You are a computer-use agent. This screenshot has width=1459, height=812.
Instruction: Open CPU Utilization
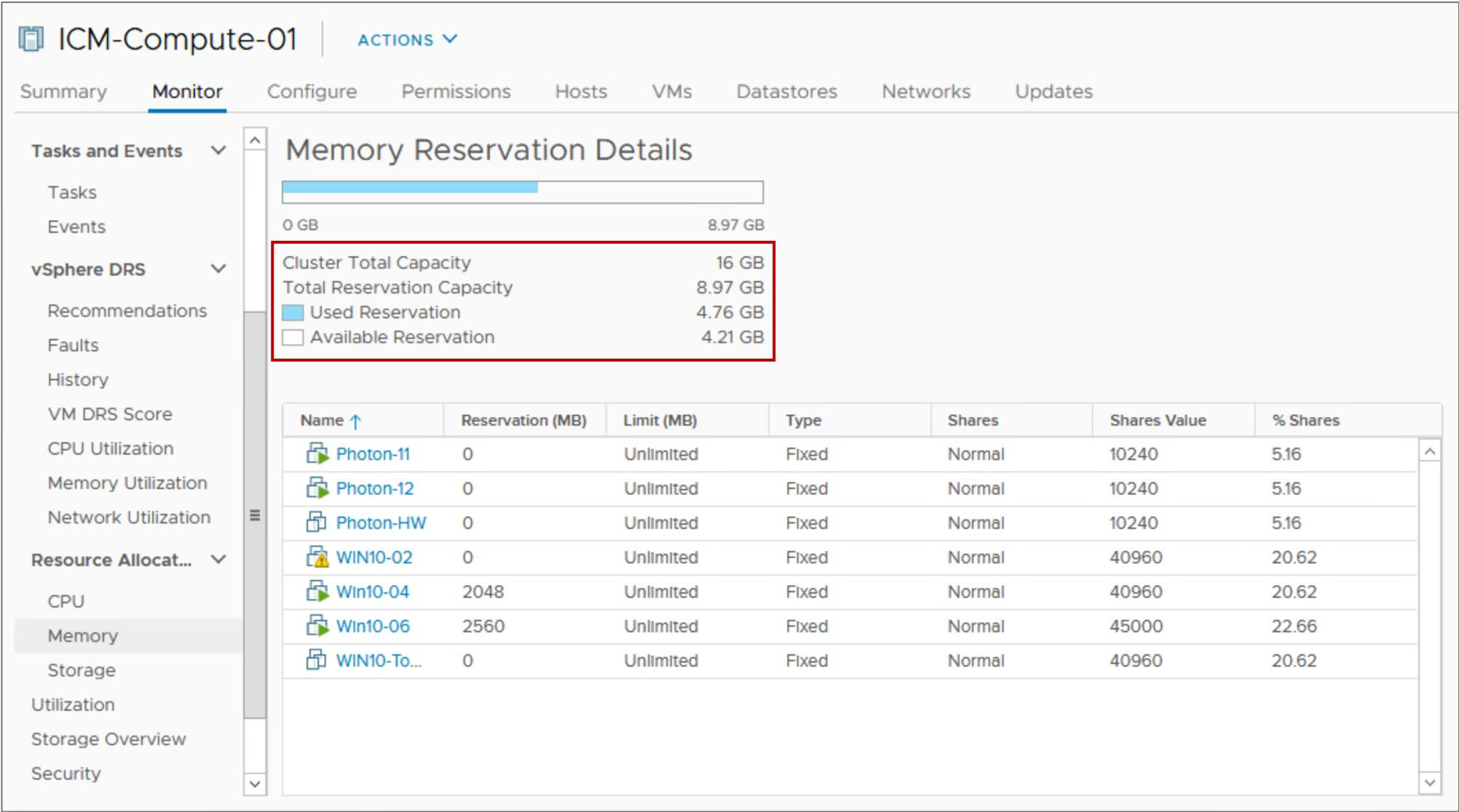[x=111, y=448]
